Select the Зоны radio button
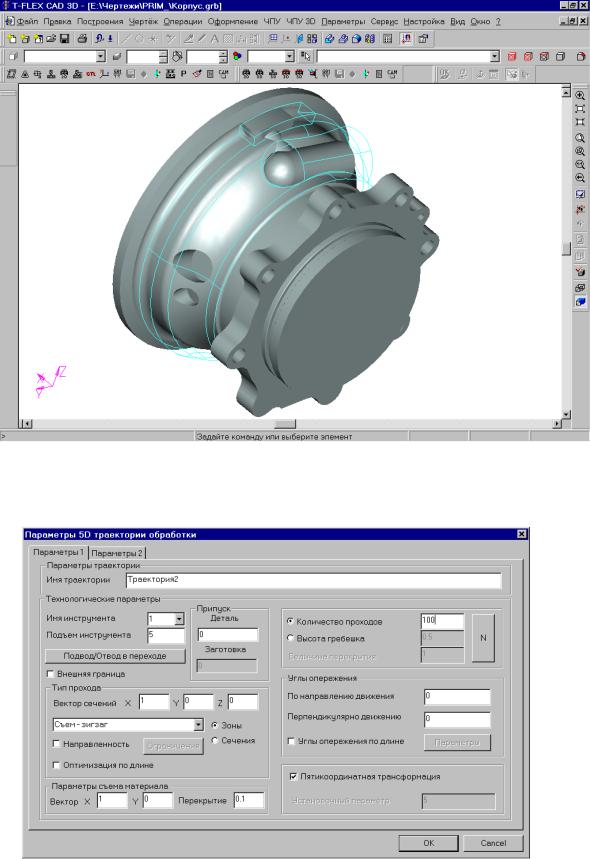 point(215,725)
